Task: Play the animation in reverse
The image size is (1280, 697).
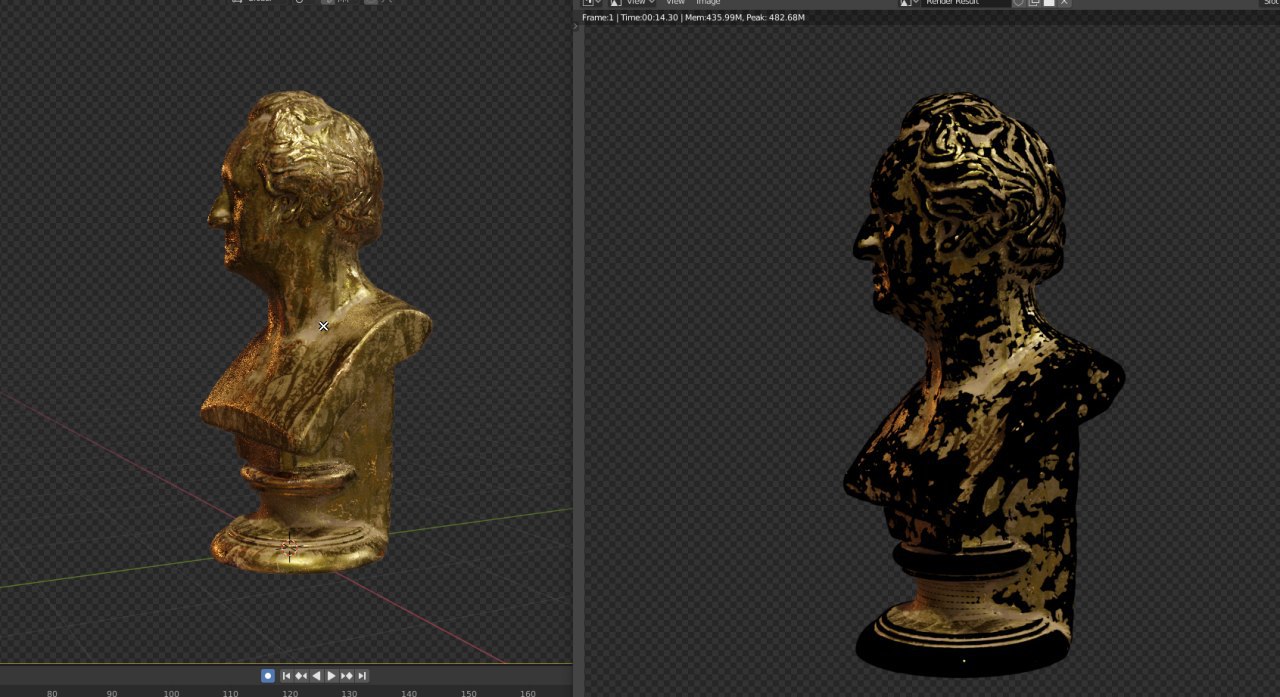Action: [316, 676]
